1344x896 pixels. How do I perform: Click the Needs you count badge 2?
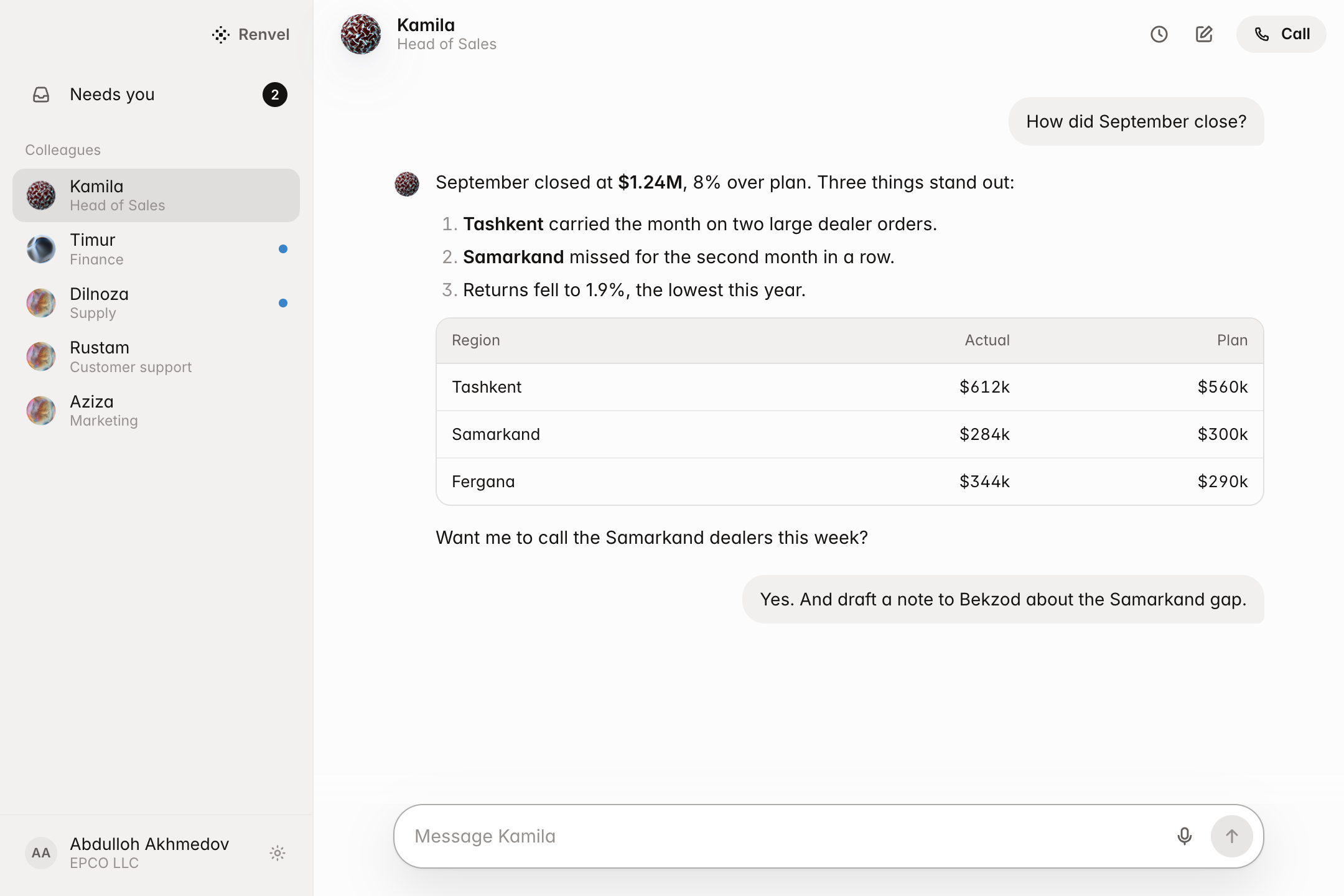[274, 95]
